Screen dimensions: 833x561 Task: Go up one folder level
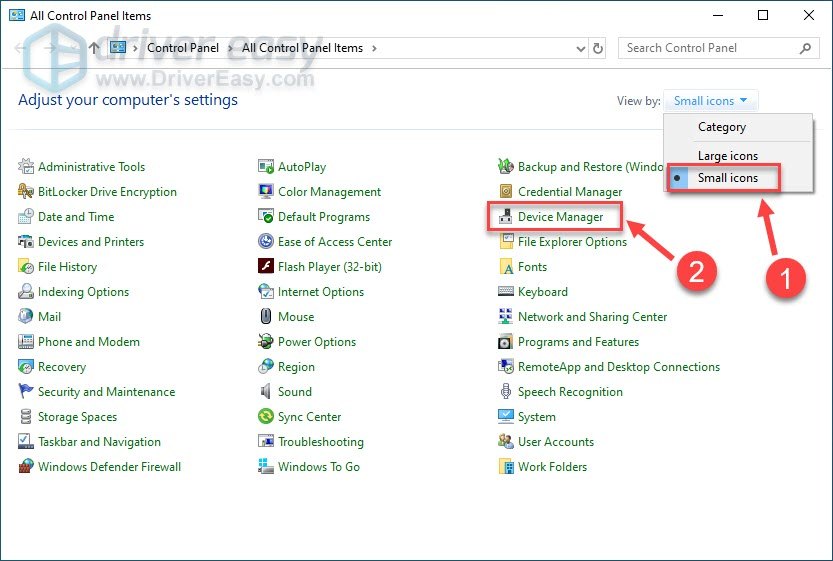click(94, 48)
